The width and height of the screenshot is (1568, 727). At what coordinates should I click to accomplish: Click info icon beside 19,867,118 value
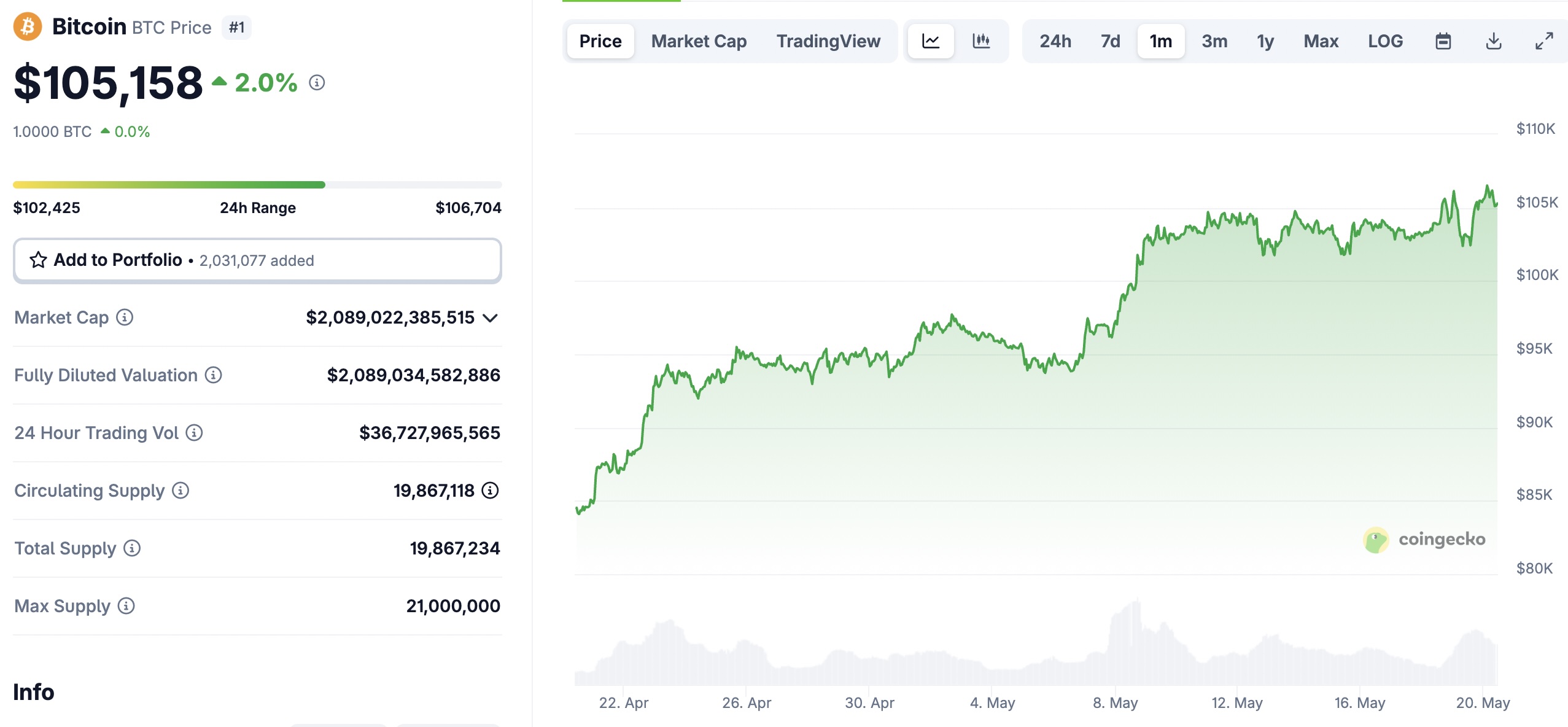tap(490, 491)
